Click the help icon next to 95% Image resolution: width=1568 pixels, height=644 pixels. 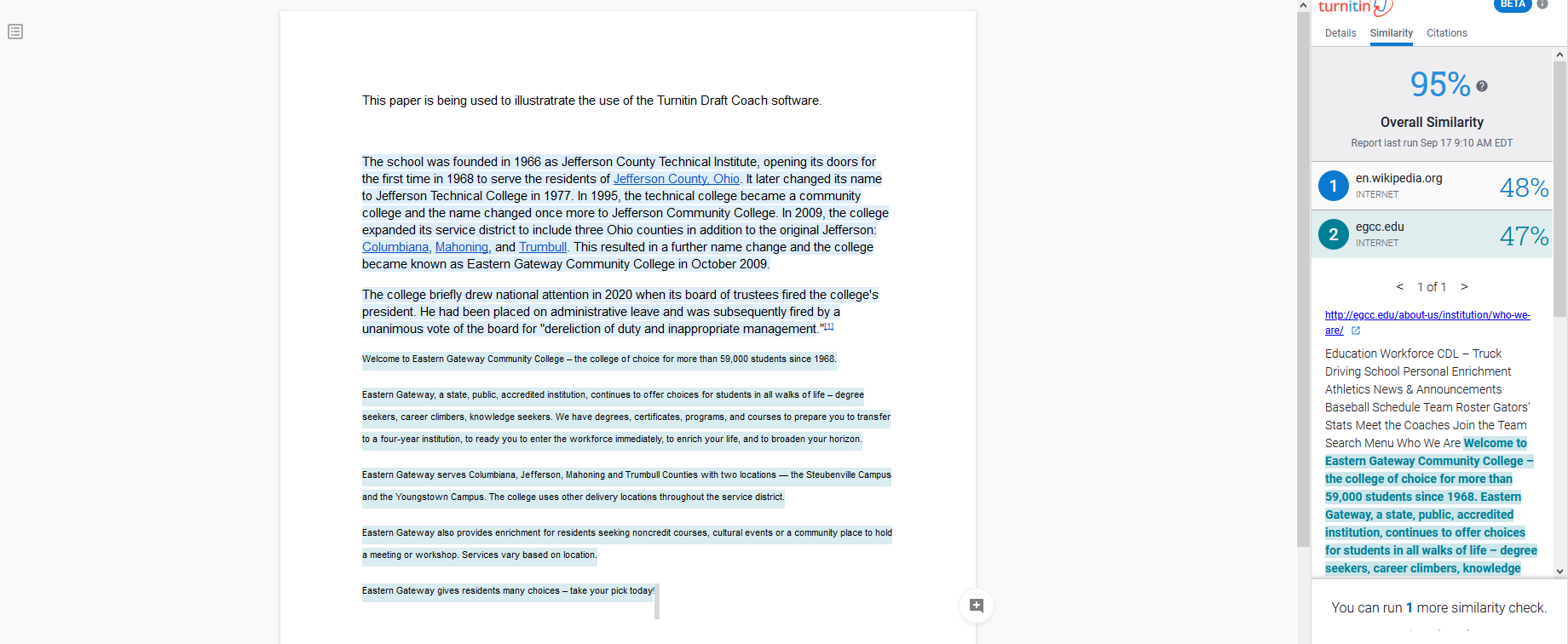coord(1482,86)
